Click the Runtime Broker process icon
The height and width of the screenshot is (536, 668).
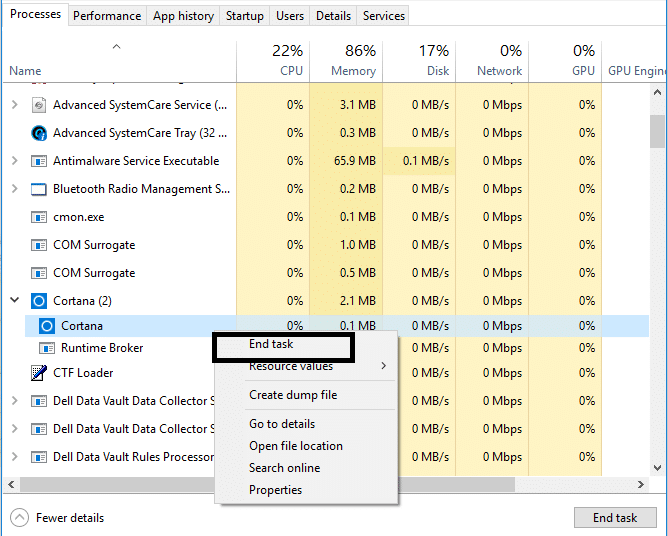[x=47, y=348]
